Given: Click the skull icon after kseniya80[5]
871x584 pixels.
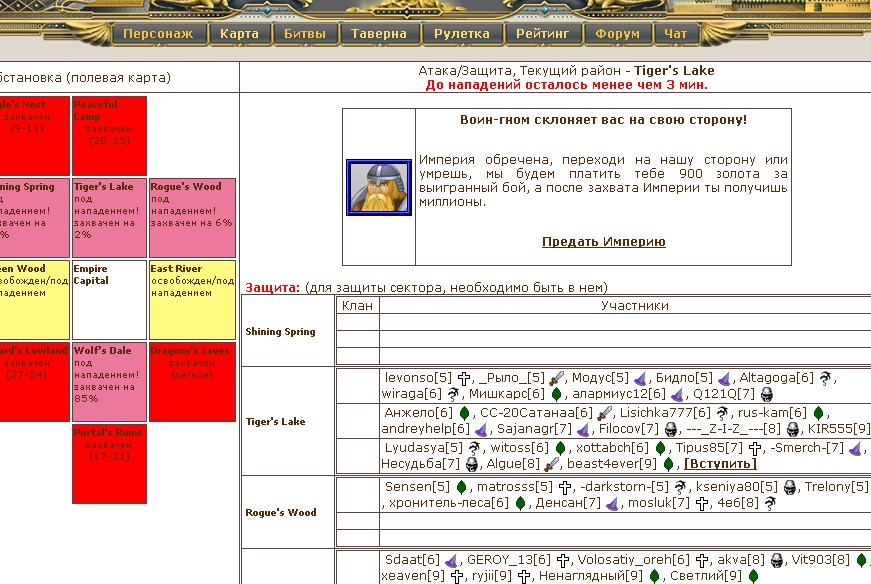Looking at the screenshot, I should click(790, 487).
